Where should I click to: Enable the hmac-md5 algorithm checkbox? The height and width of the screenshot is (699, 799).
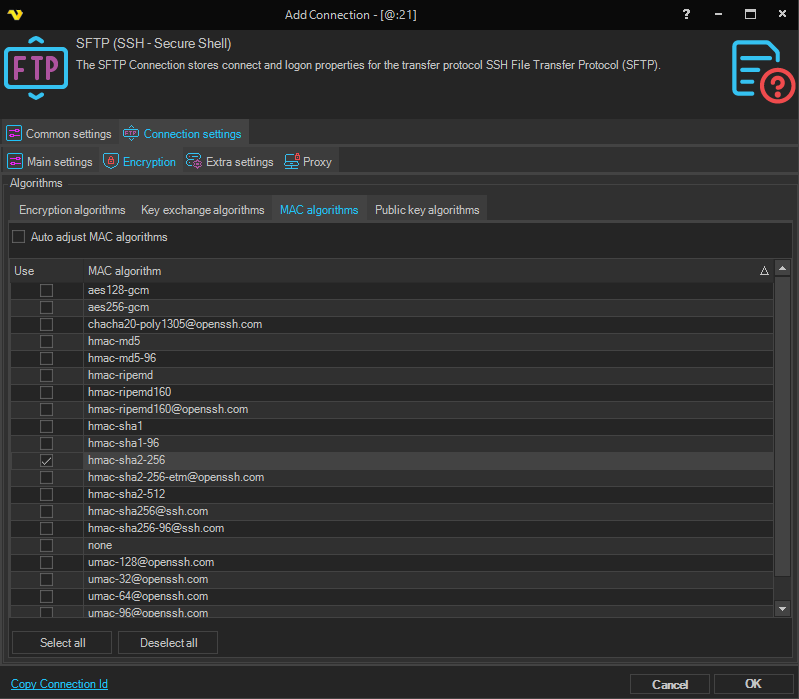coord(47,341)
